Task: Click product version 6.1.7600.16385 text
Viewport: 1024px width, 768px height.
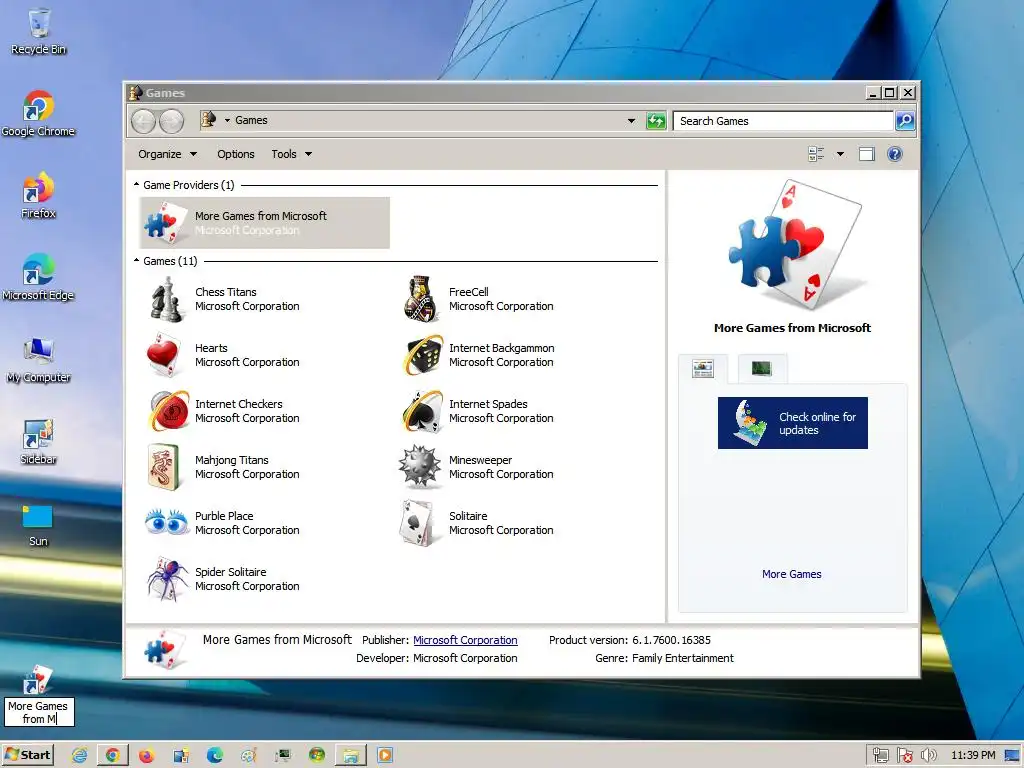Action: point(671,640)
